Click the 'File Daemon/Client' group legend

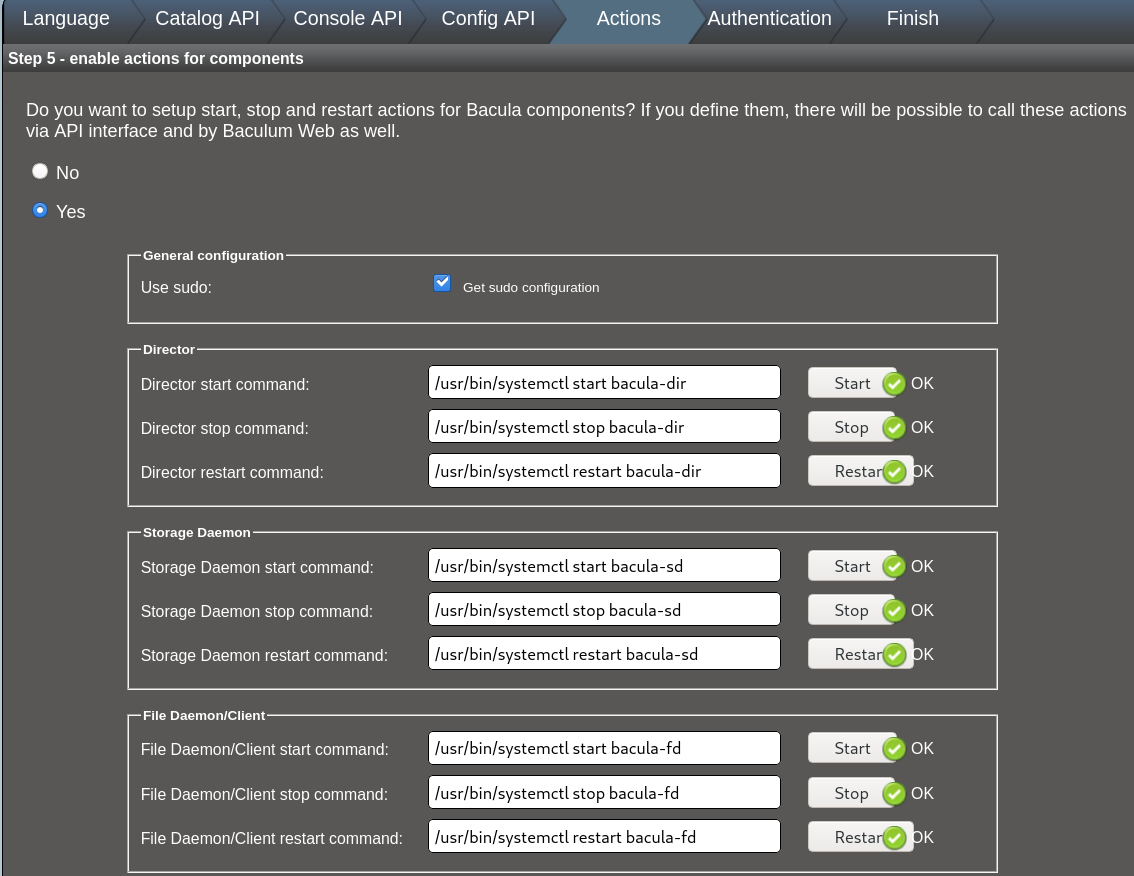pos(204,715)
